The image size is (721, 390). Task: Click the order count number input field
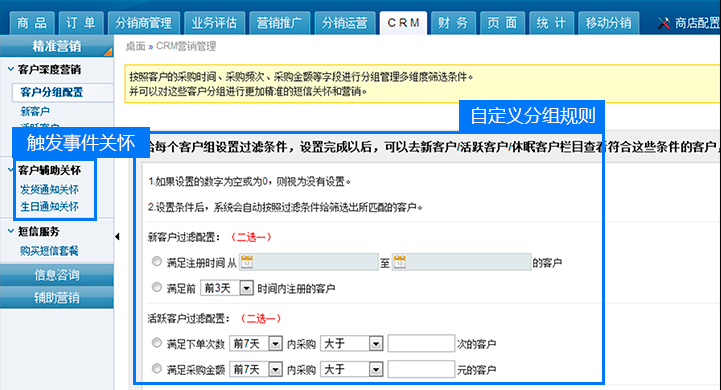coord(421,344)
